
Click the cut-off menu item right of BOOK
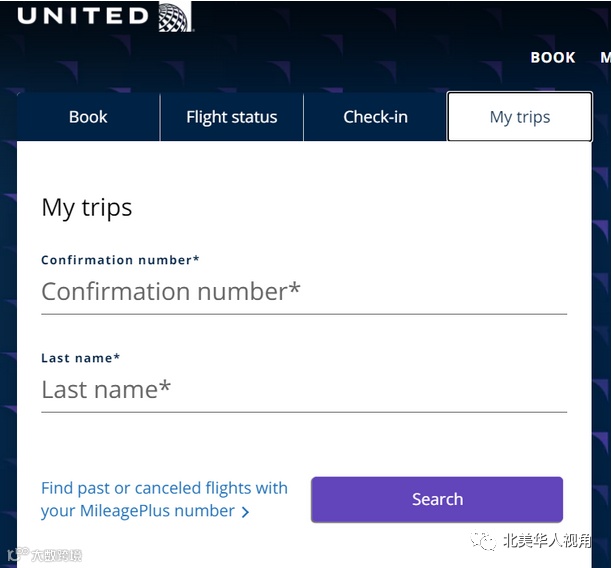click(605, 57)
